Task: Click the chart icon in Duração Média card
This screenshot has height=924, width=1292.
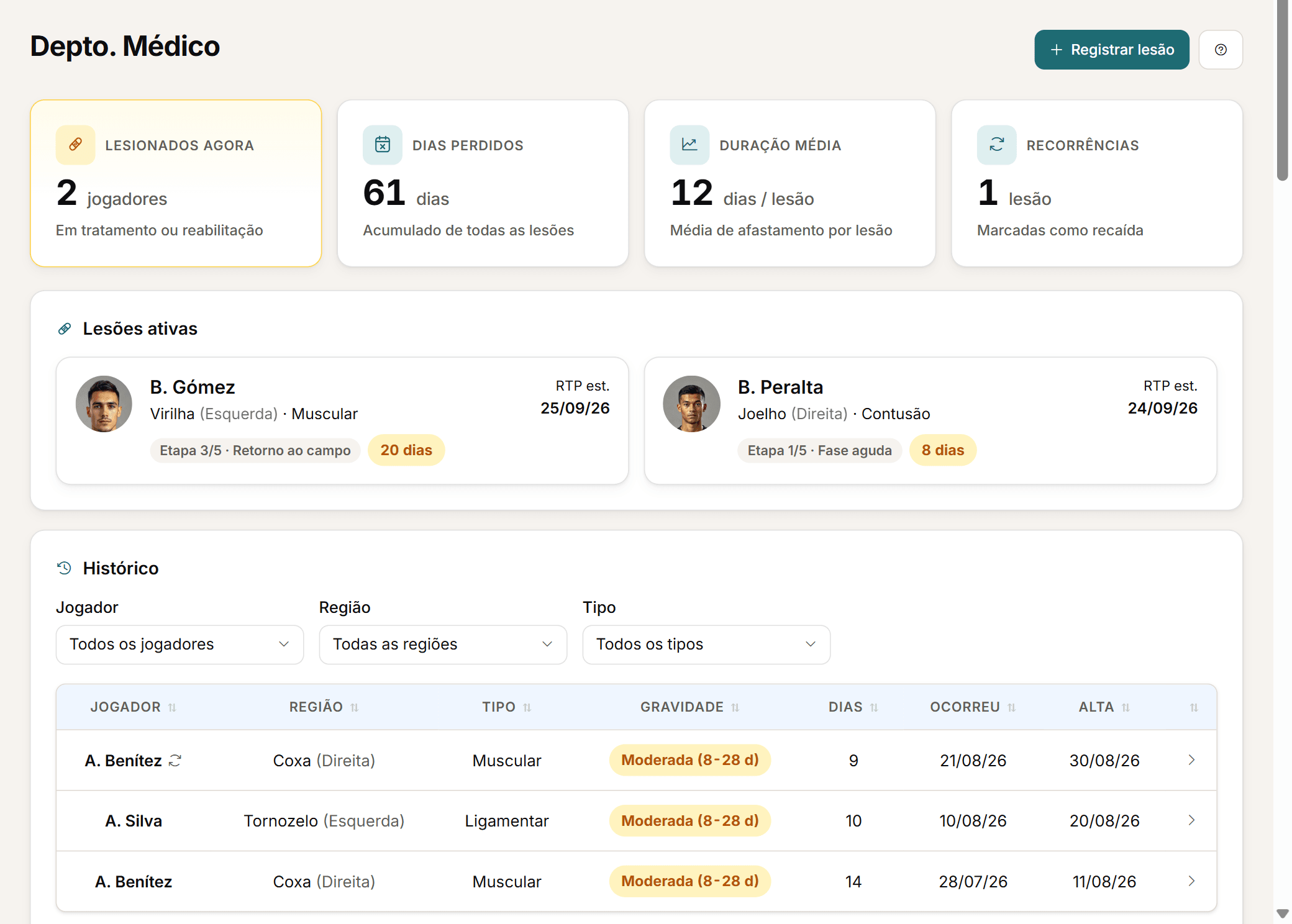Action: click(x=689, y=145)
